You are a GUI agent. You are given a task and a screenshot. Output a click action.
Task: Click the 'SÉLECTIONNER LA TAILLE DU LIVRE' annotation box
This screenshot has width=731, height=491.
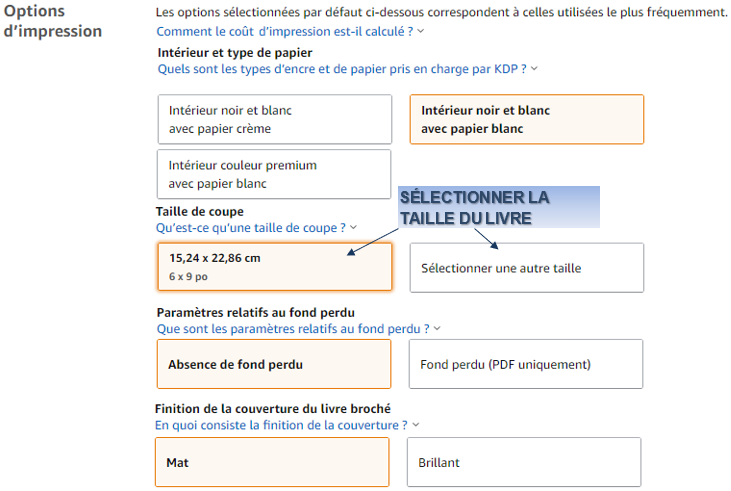click(x=499, y=207)
